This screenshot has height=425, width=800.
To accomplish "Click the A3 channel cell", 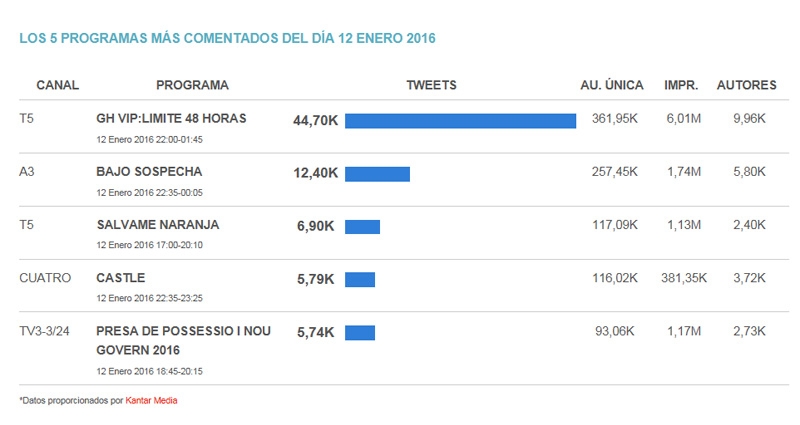I will pyautogui.click(x=27, y=172).
